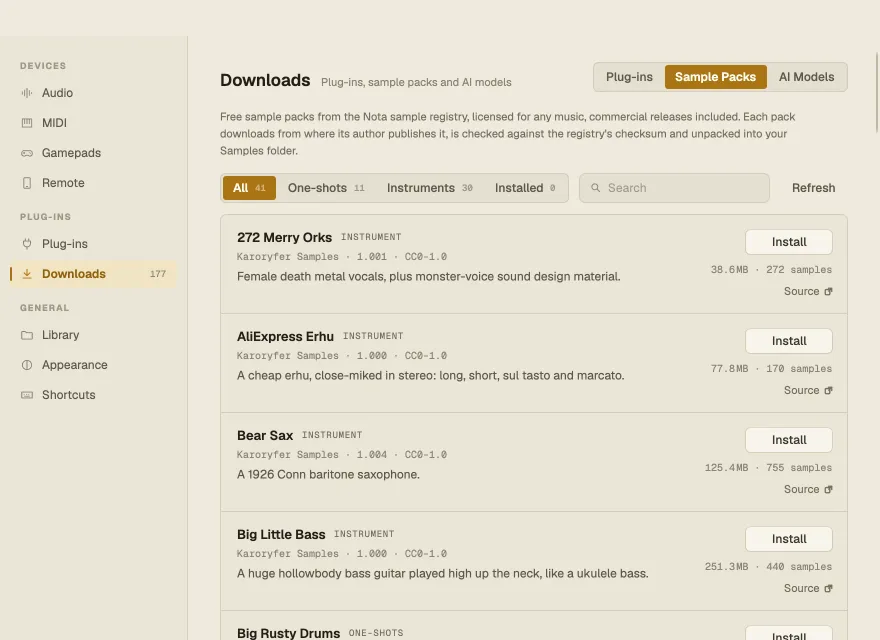Click the MIDI keyboard icon
Screen dimensions: 880x640
pos(26,123)
